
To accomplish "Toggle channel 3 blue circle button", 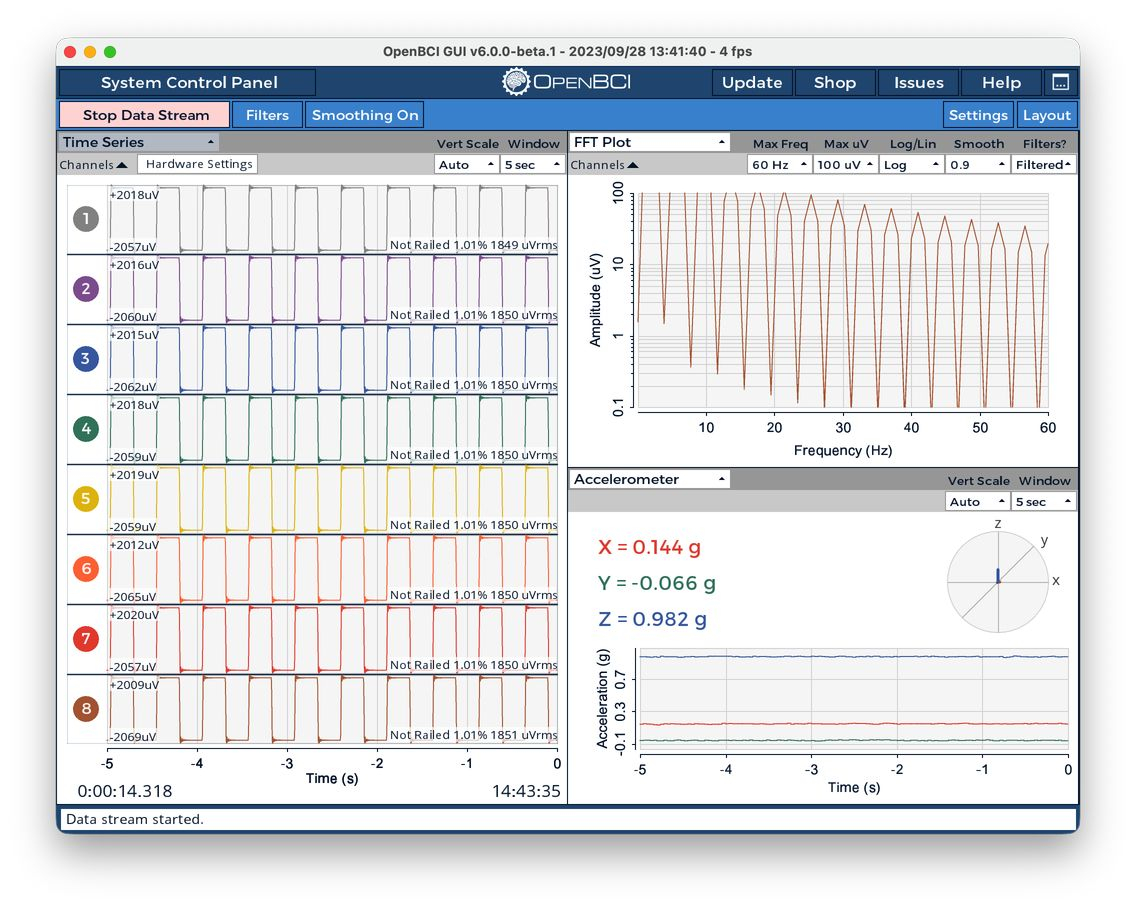I will pyautogui.click(x=85, y=359).
